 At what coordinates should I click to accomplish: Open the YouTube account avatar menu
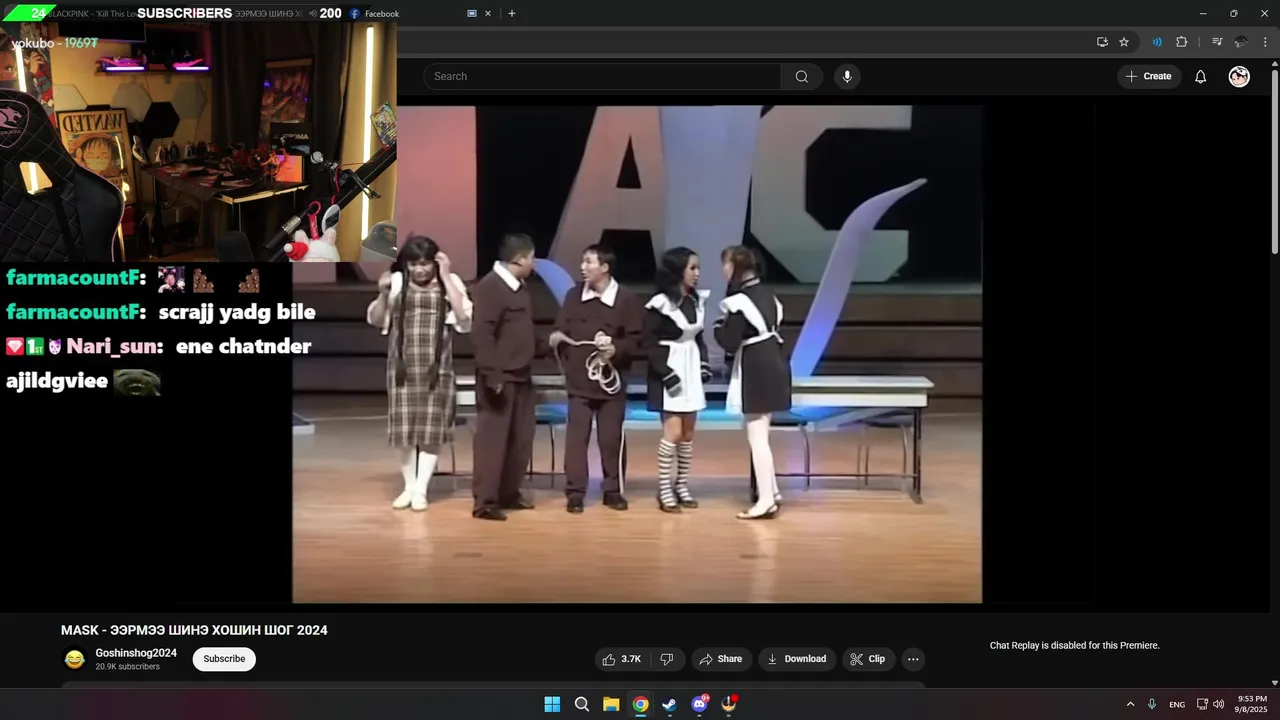[x=1239, y=77]
